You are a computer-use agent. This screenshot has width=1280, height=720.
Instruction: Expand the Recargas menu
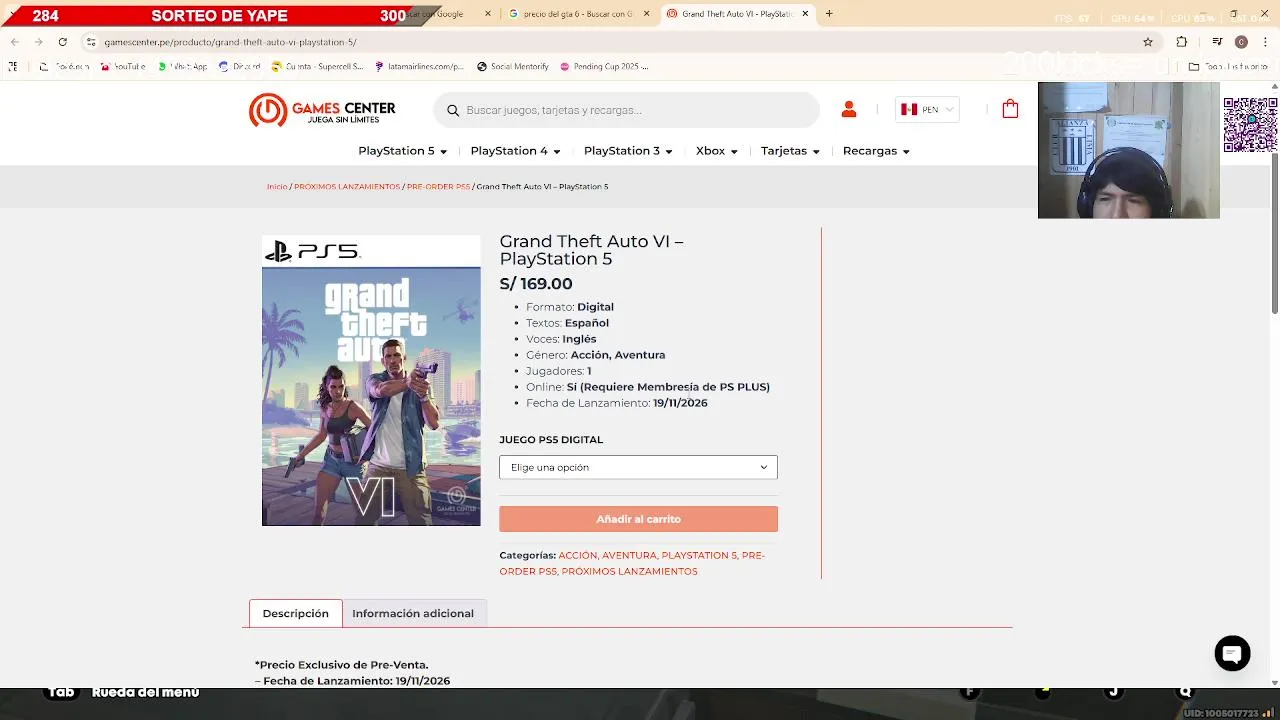pyautogui.click(x=876, y=151)
